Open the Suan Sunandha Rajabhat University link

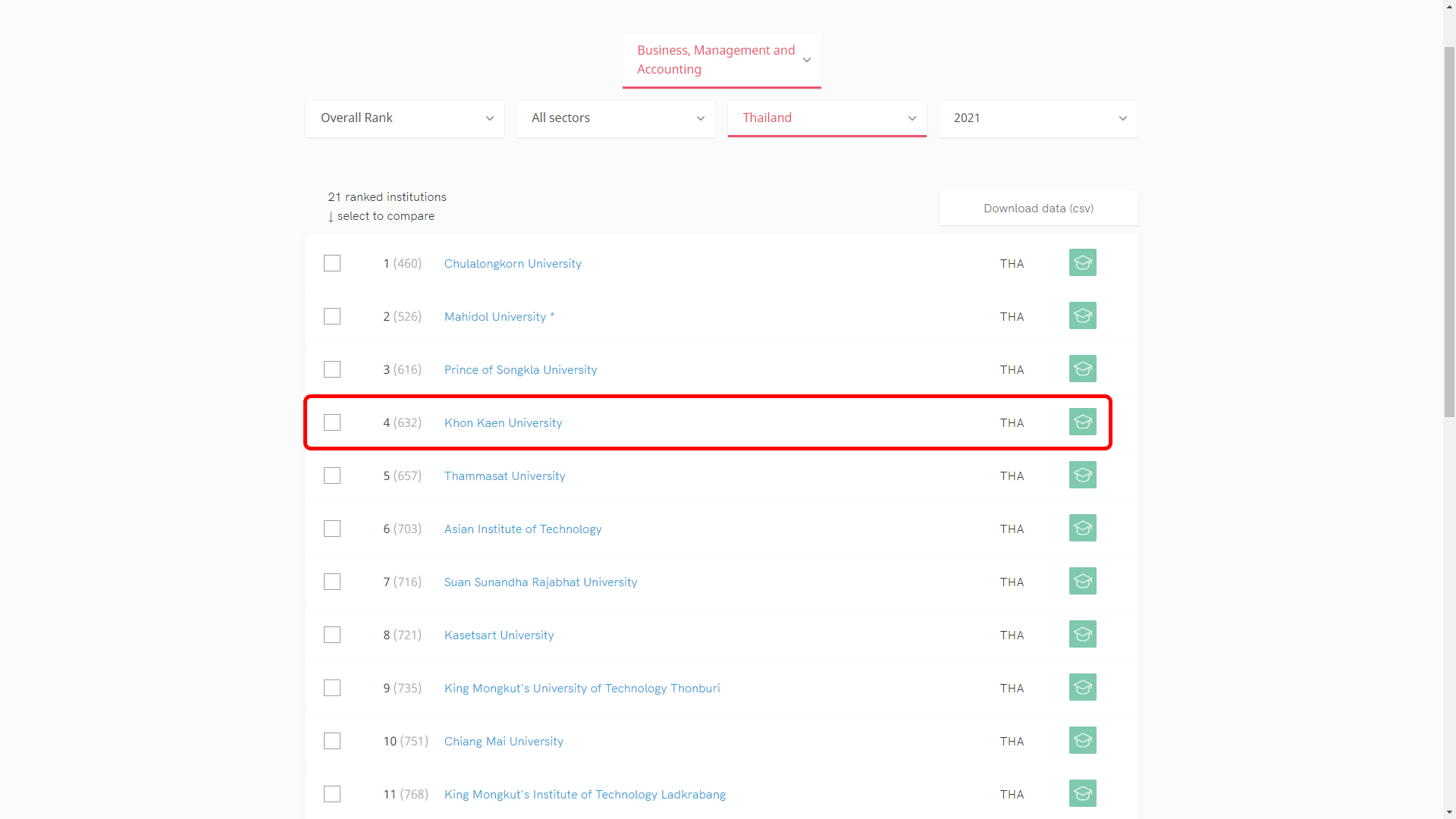coord(541,582)
